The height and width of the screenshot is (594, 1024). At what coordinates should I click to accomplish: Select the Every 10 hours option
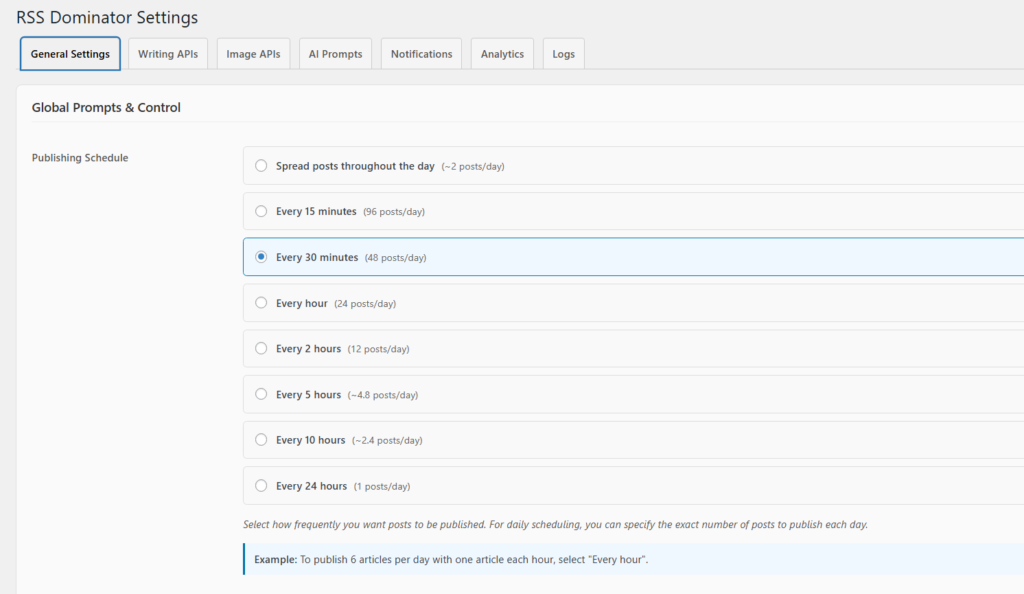pos(262,440)
